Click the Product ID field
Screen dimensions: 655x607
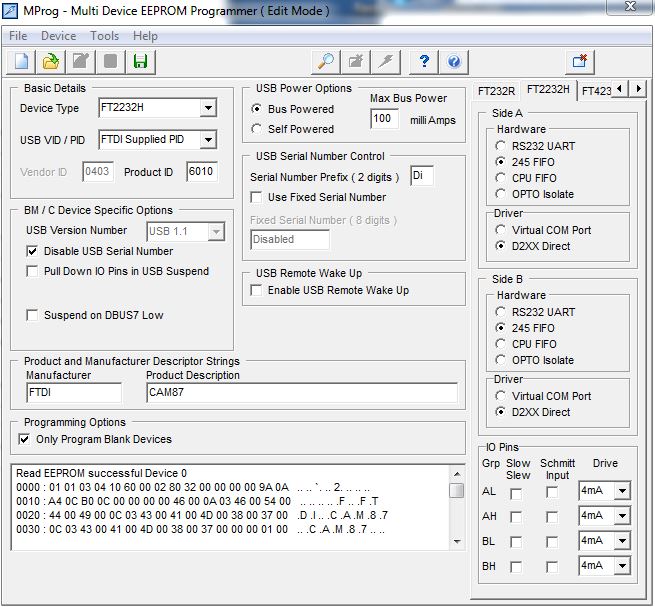click(x=202, y=172)
